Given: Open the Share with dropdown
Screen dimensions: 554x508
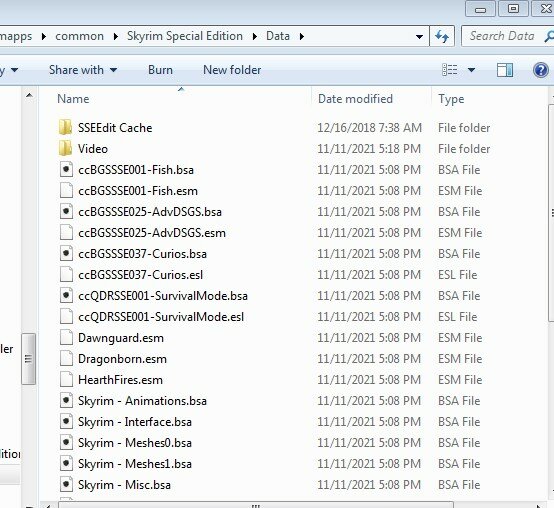Looking at the screenshot, I should pyautogui.click(x=83, y=70).
